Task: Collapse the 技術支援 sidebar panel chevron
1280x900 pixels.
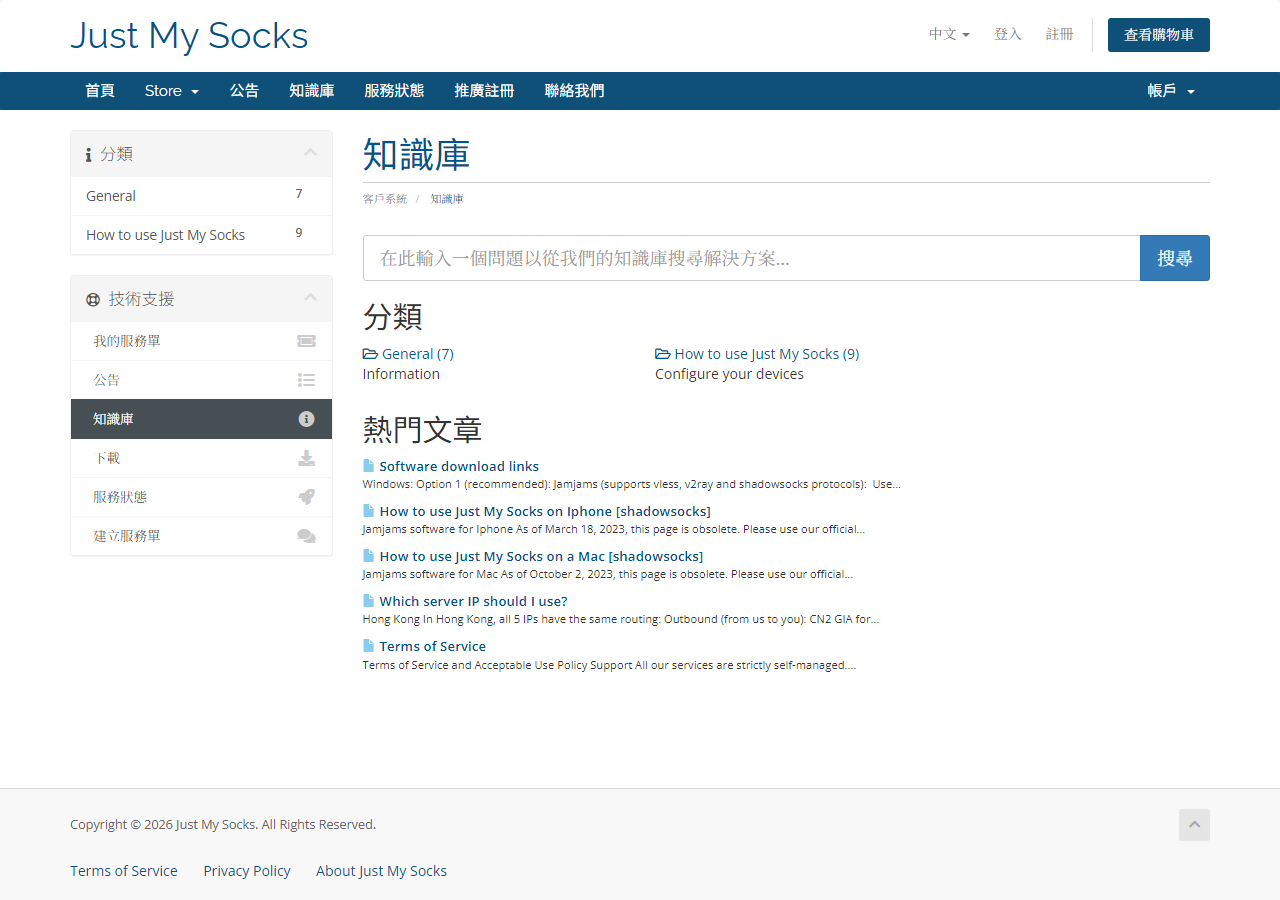Action: point(310,298)
